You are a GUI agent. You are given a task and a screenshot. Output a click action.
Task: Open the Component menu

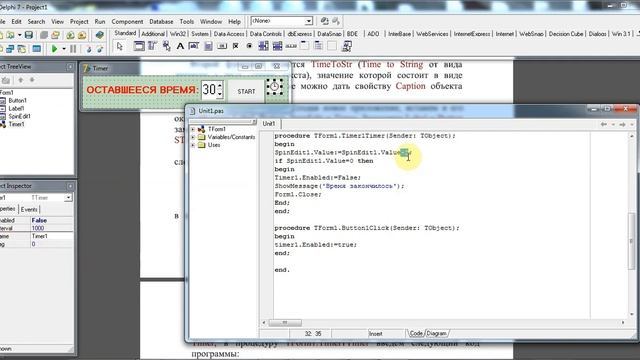pyautogui.click(x=127, y=21)
